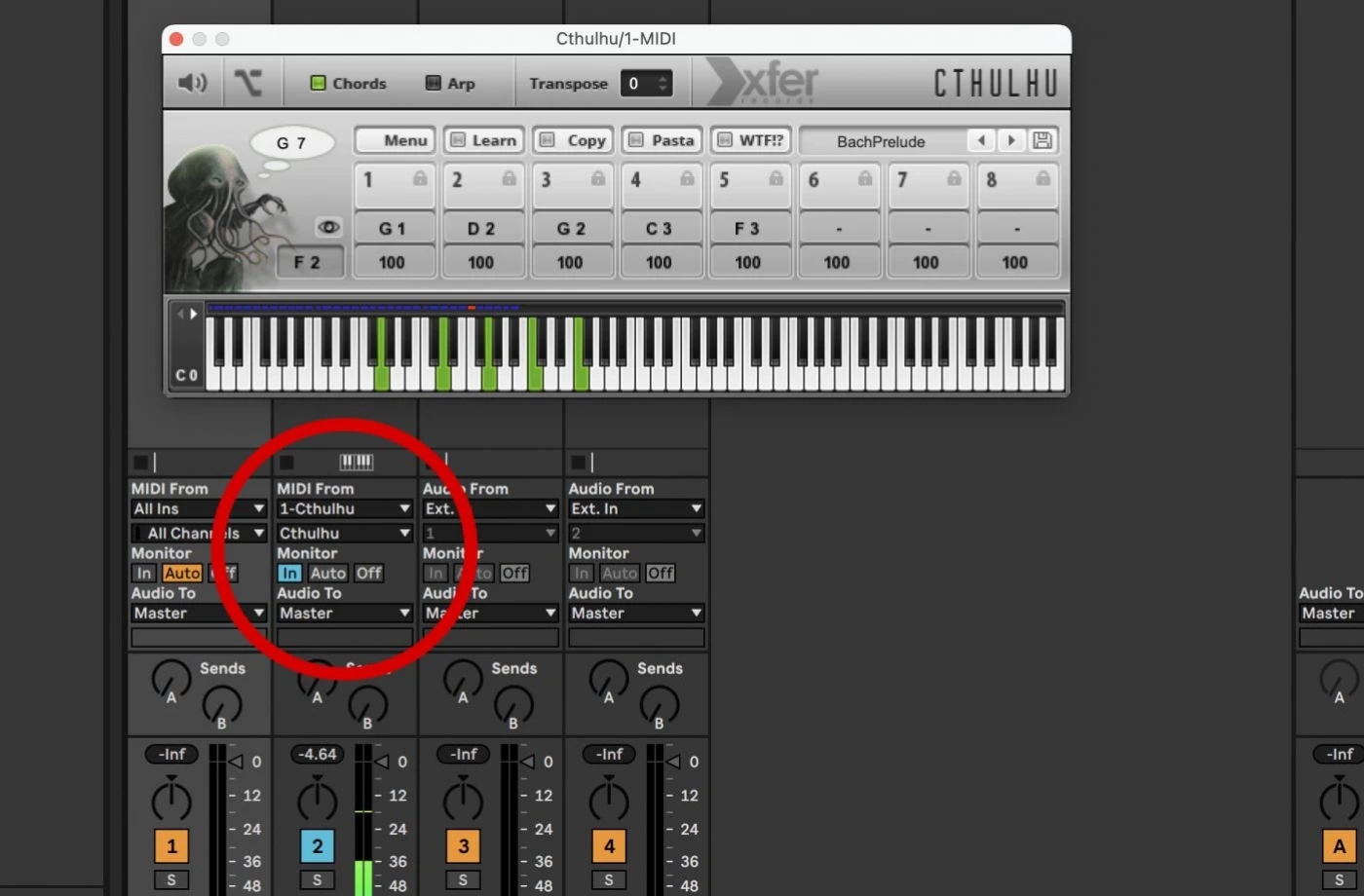
Task: Click the velocity 100 field under slot 1
Action: (393, 262)
